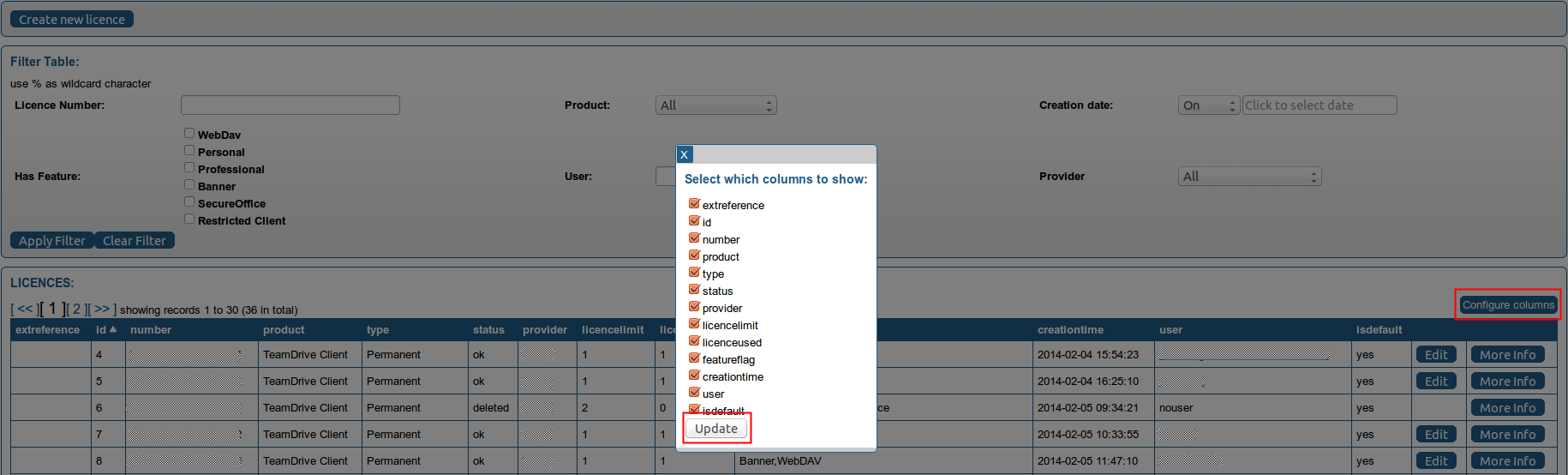Toggle the number column checkbox
The width and height of the screenshot is (1568, 475).
tap(694, 238)
